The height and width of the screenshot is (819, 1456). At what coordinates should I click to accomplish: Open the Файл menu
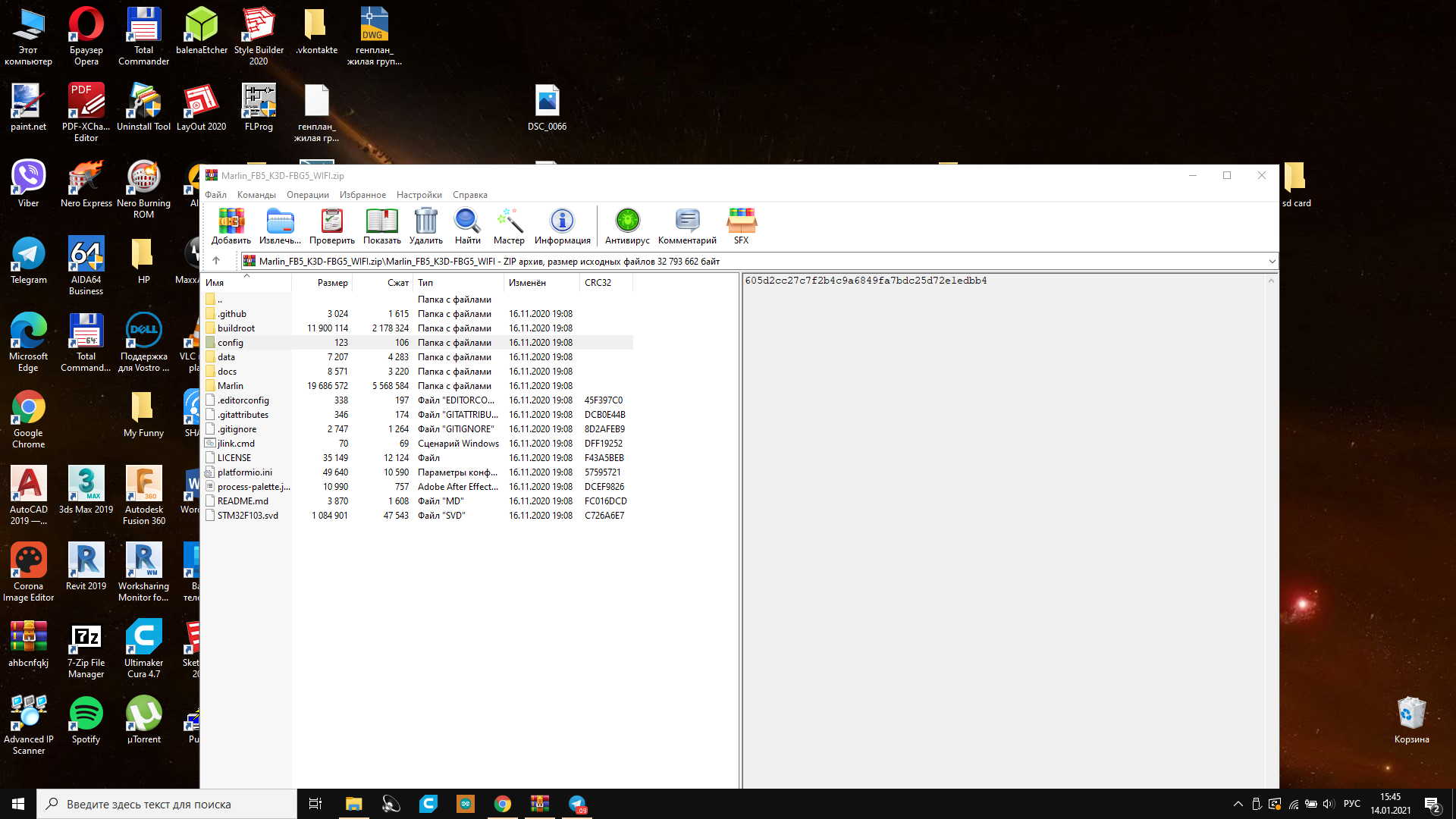(x=215, y=195)
